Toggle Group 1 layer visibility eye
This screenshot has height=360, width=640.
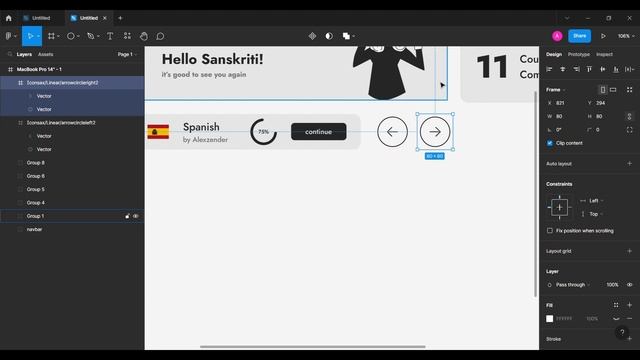point(136,216)
